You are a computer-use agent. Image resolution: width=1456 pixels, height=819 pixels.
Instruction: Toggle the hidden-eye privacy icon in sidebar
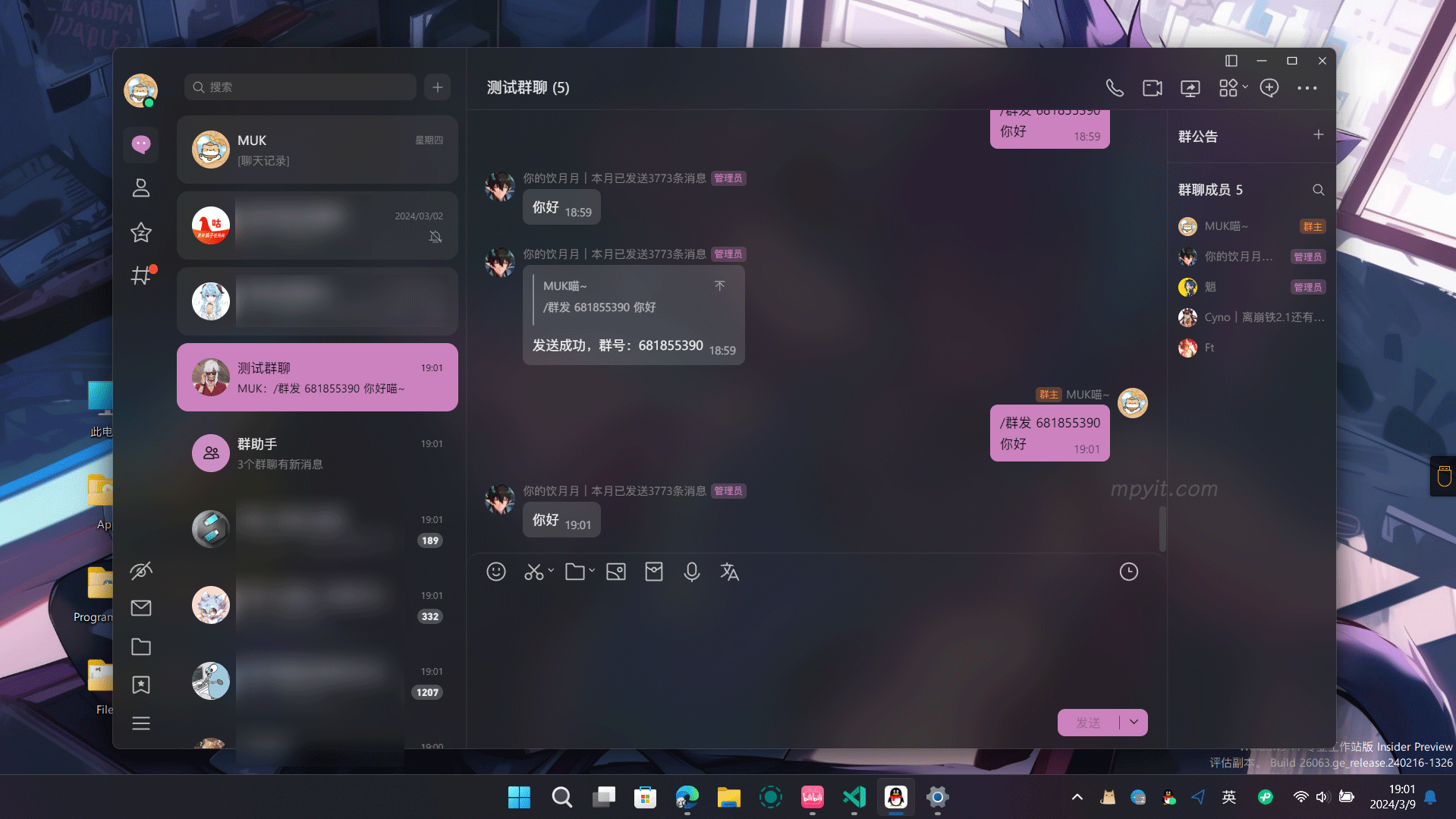pos(141,570)
